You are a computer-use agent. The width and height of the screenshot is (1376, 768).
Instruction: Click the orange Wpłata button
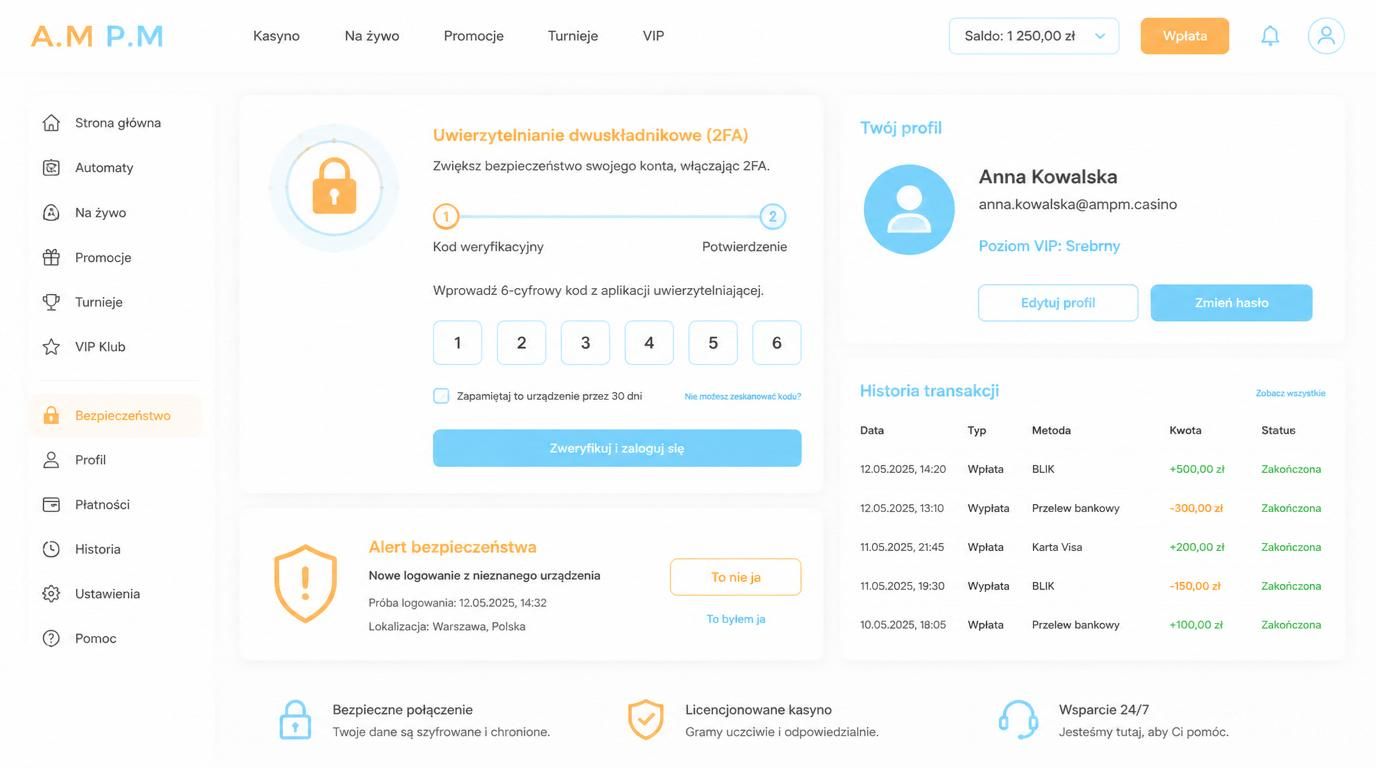pos(1185,36)
